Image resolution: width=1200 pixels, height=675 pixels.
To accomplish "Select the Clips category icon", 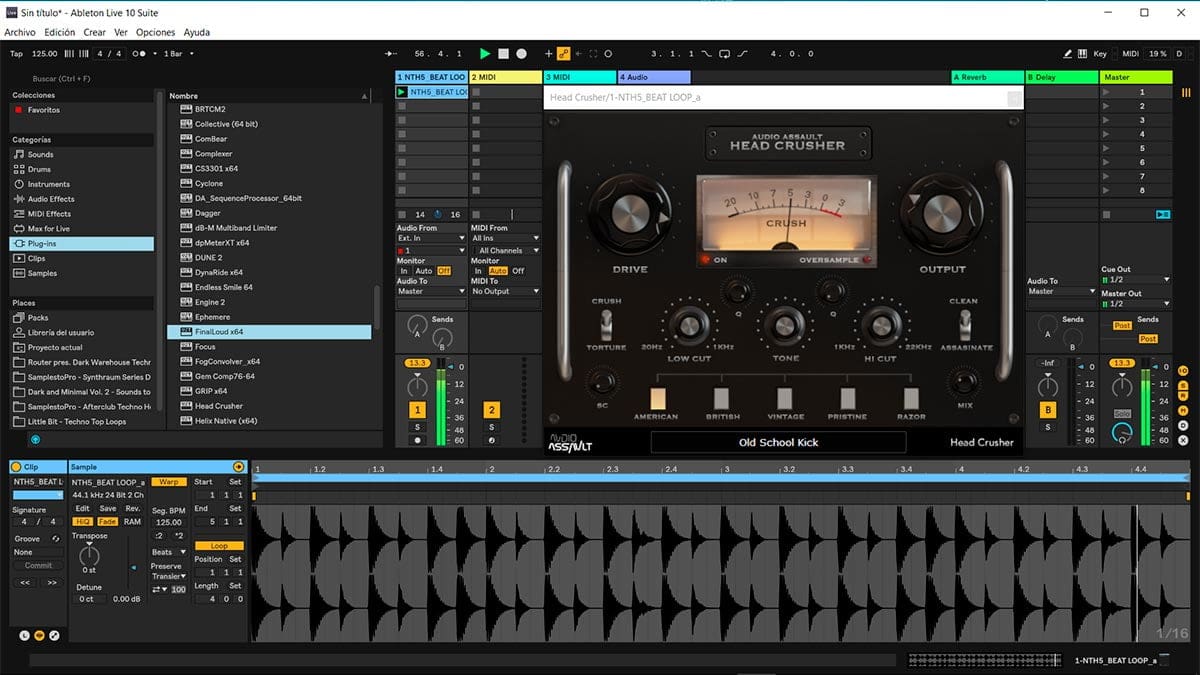I will pyautogui.click(x=19, y=258).
